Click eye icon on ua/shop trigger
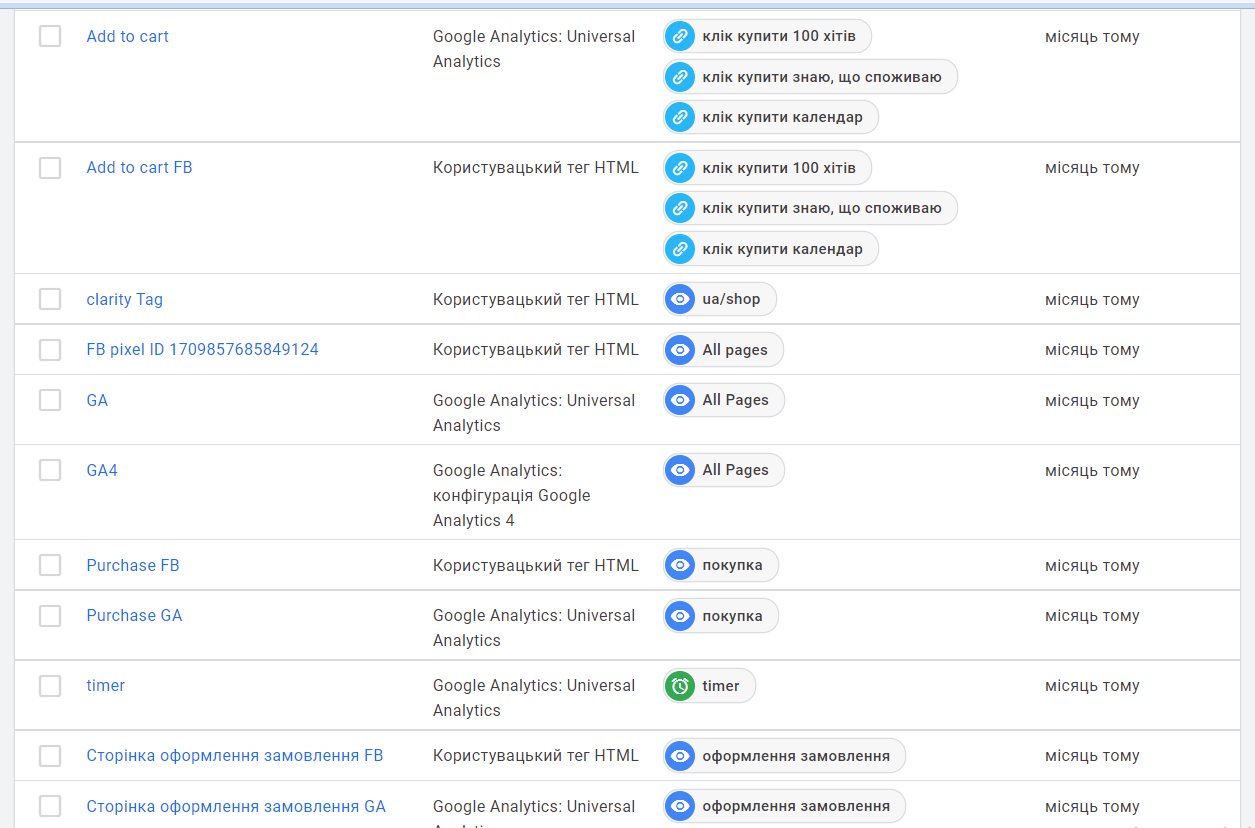This screenshot has height=828, width=1255. [680, 299]
